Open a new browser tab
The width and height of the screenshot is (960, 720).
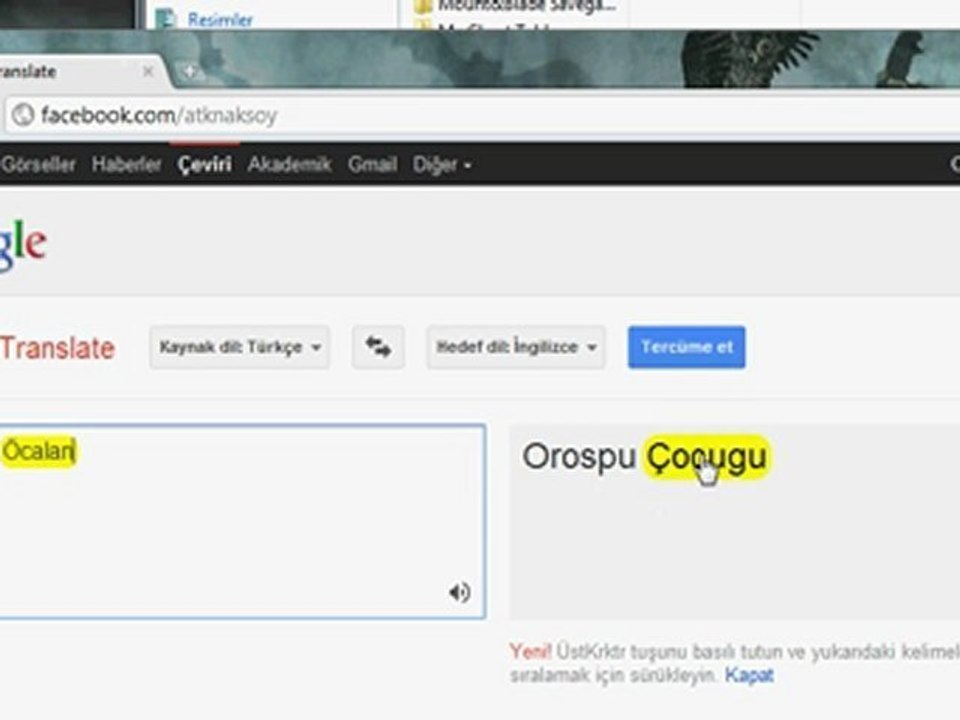click(189, 72)
